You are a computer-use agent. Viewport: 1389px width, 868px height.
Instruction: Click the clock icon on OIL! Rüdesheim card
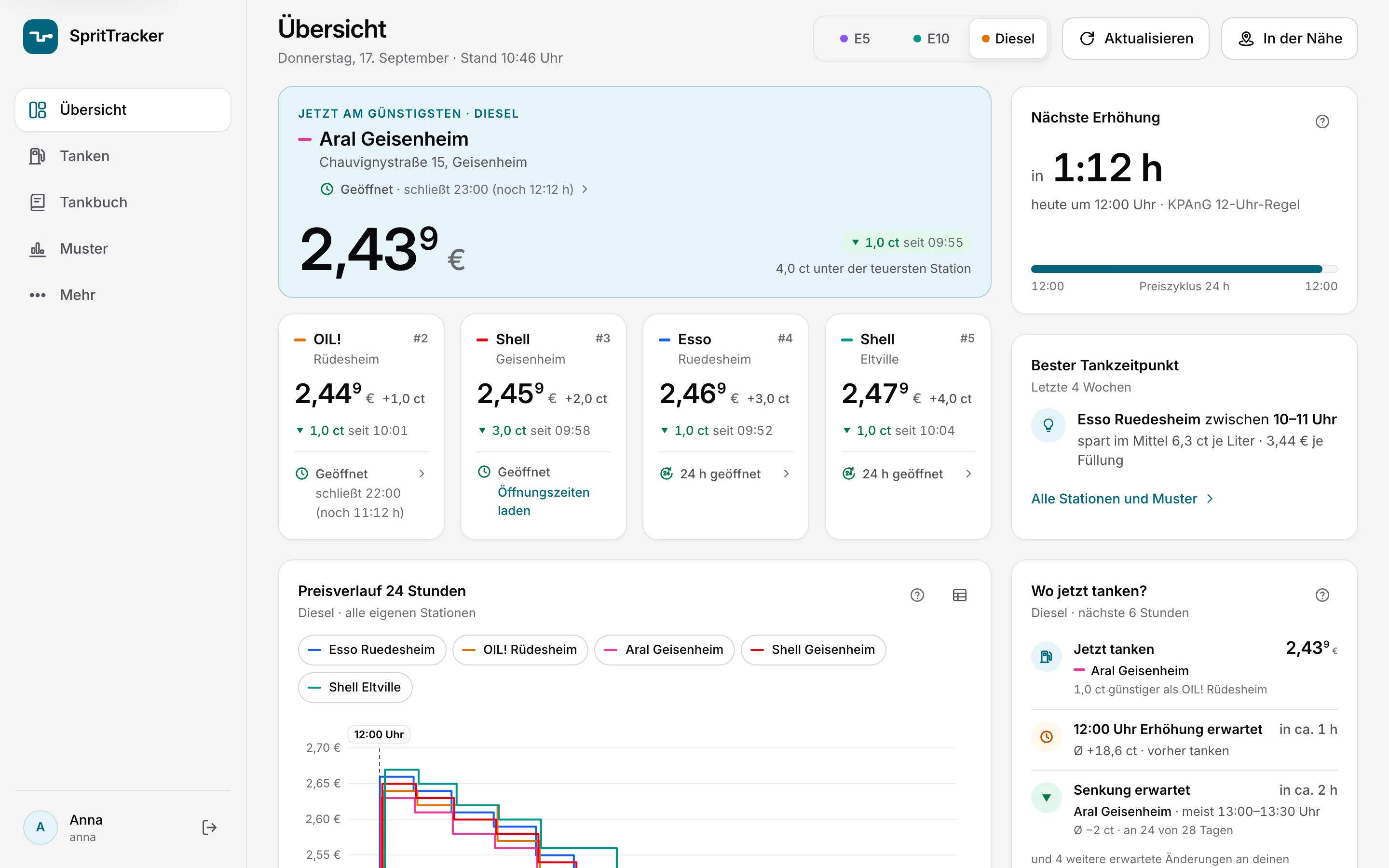[x=302, y=474]
